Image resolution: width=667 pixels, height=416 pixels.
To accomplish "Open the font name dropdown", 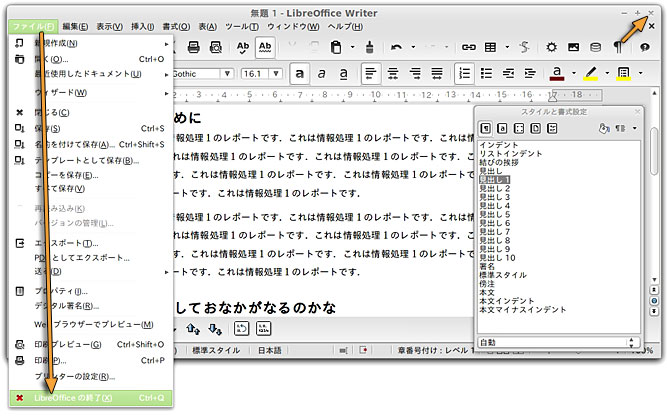I will click(227, 74).
